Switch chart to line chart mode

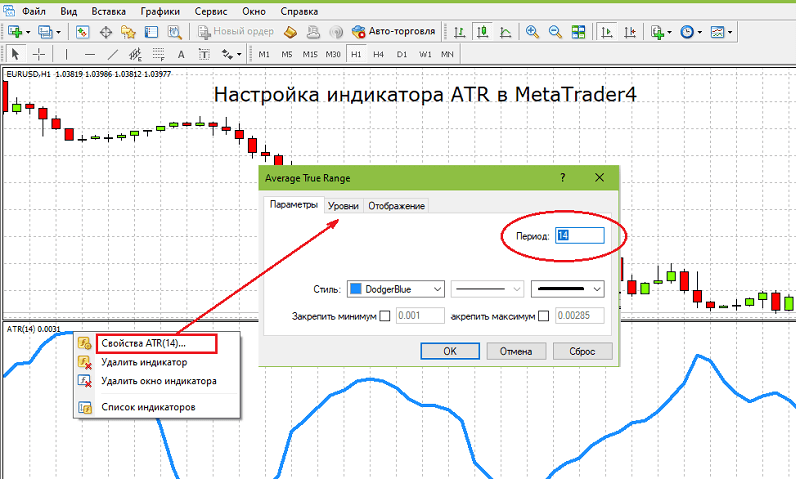(505, 32)
